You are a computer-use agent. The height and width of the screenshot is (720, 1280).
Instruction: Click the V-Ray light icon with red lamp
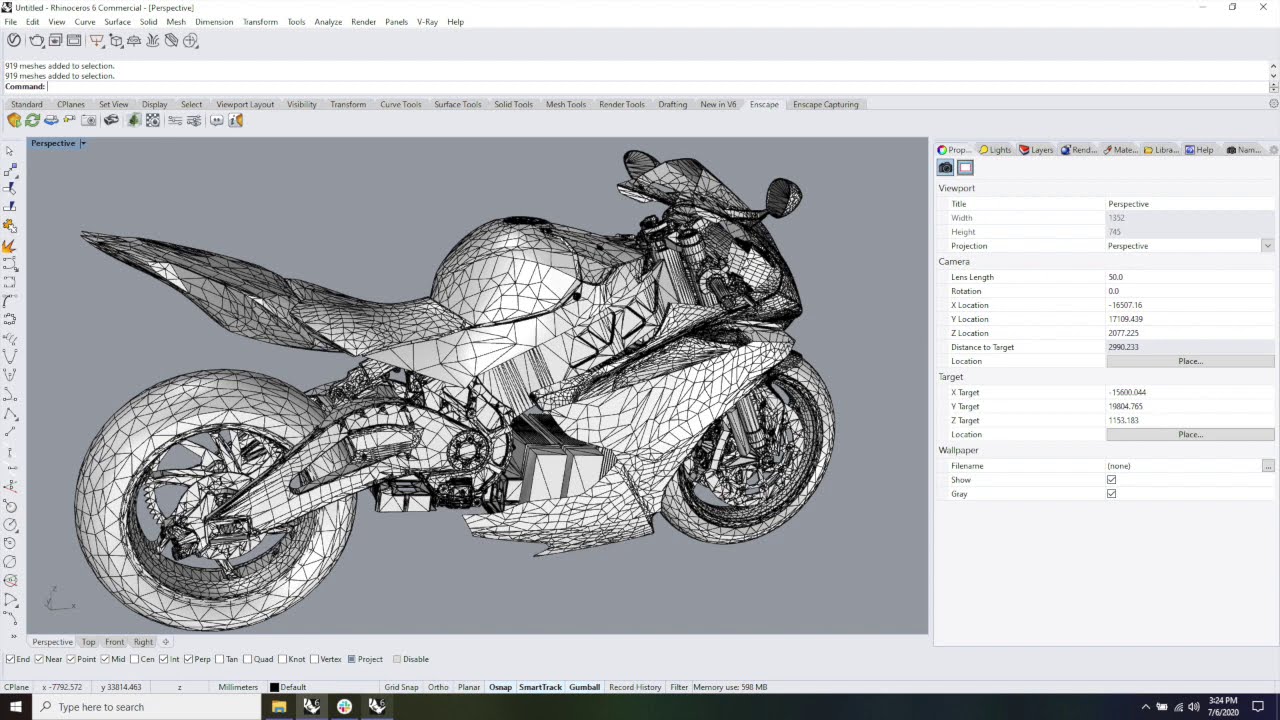96,40
